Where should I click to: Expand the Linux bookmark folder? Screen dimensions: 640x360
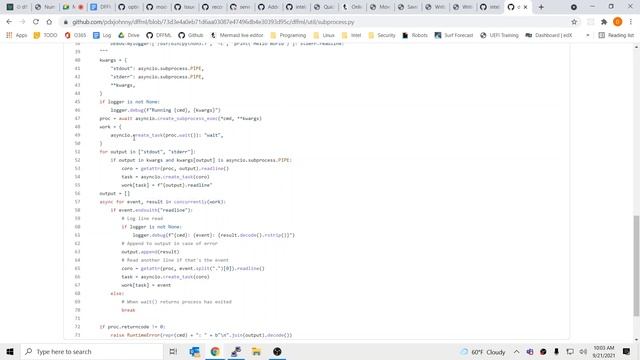[324, 36]
